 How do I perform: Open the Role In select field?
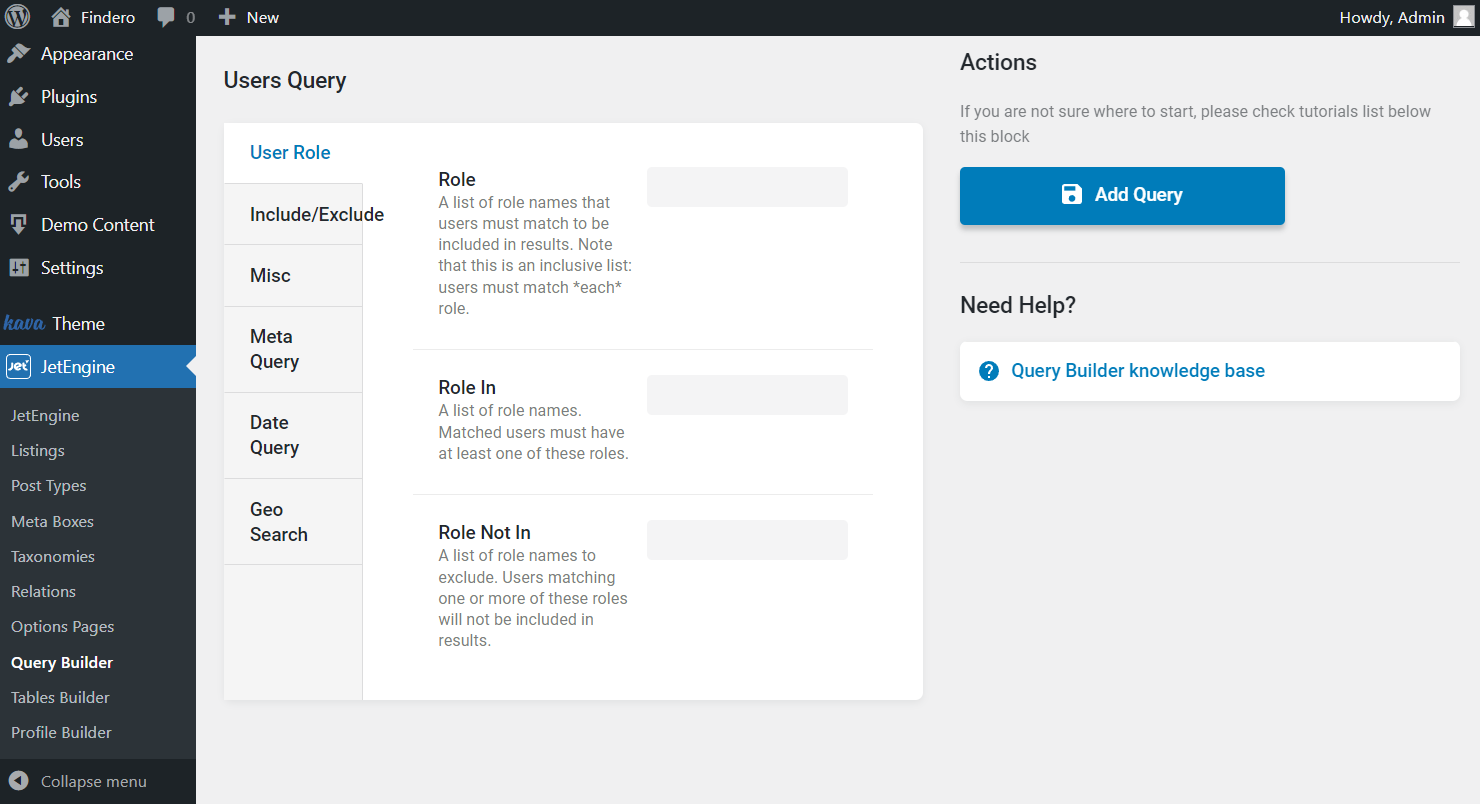(747, 395)
